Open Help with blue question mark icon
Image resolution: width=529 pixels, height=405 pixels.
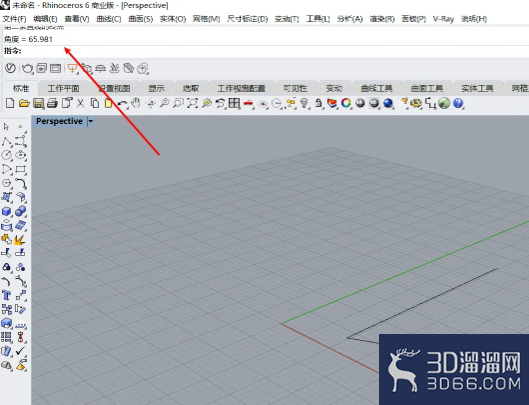pyautogui.click(x=458, y=103)
